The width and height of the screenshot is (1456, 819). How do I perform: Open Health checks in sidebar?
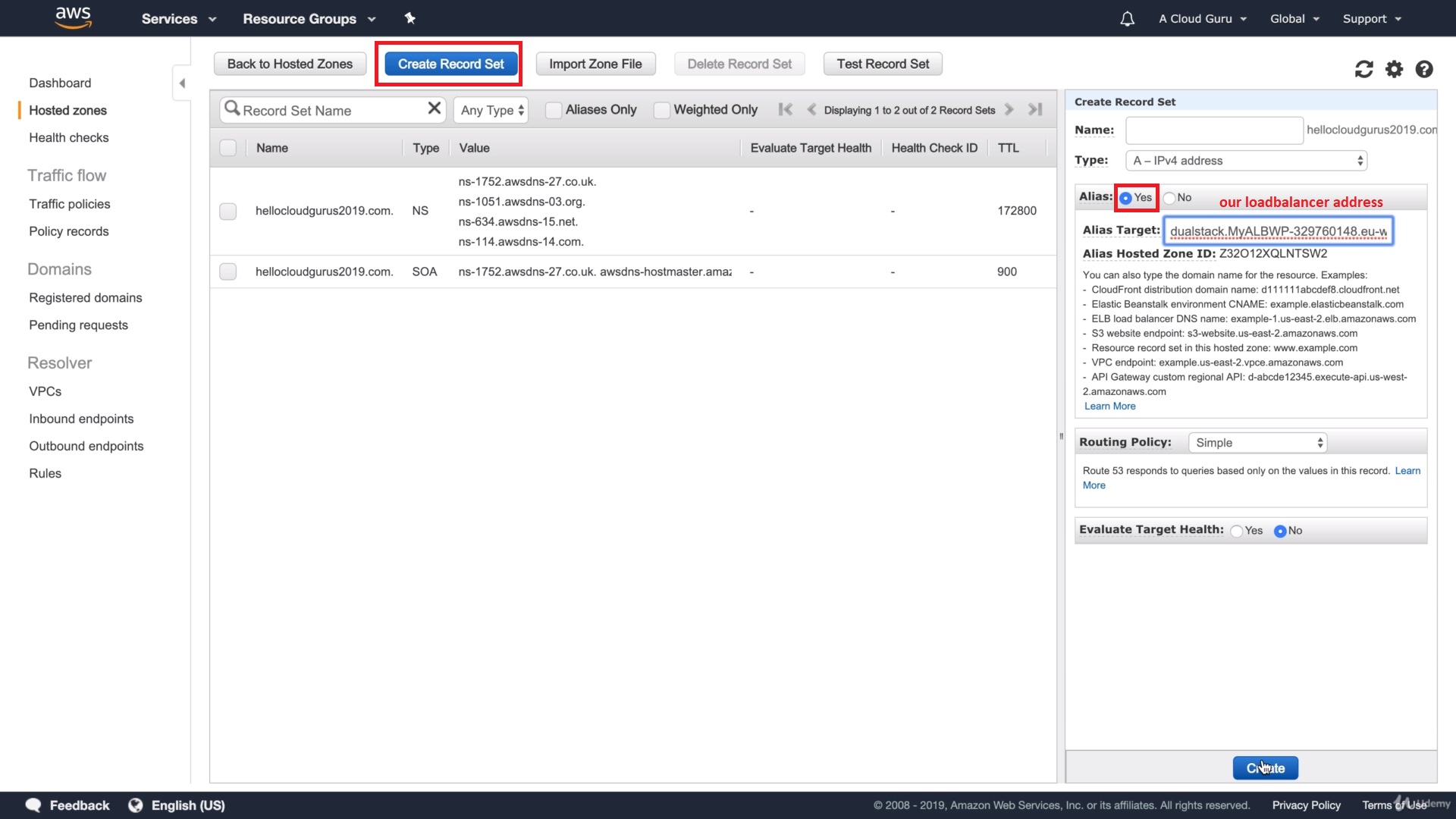(x=69, y=137)
